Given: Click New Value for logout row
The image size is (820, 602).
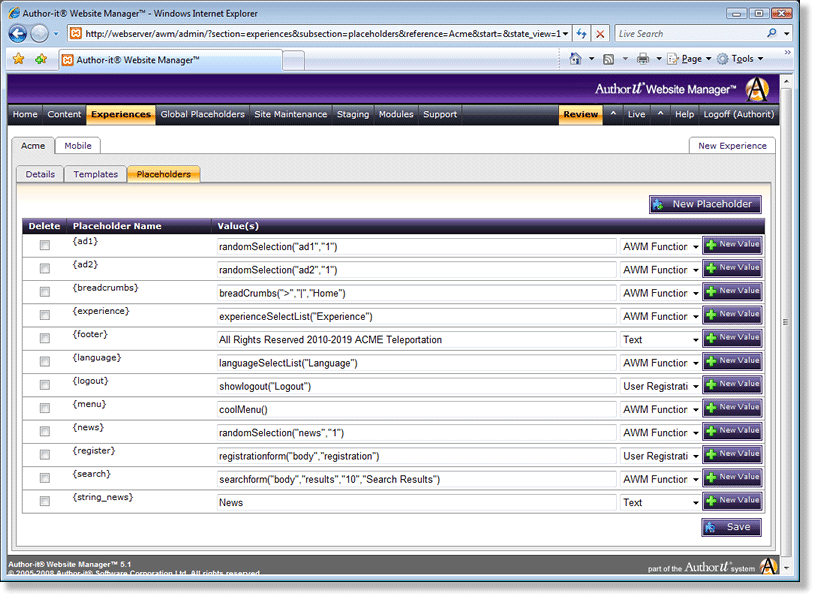Looking at the screenshot, I should coord(732,384).
